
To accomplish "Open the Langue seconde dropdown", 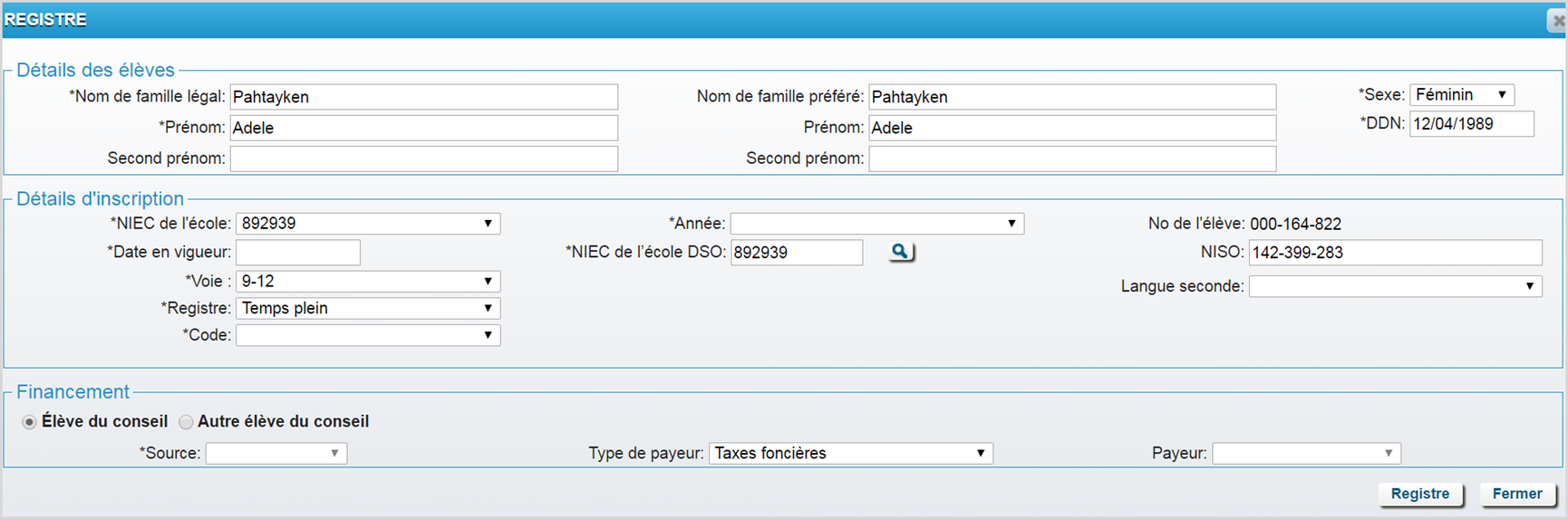I will tap(1395, 287).
